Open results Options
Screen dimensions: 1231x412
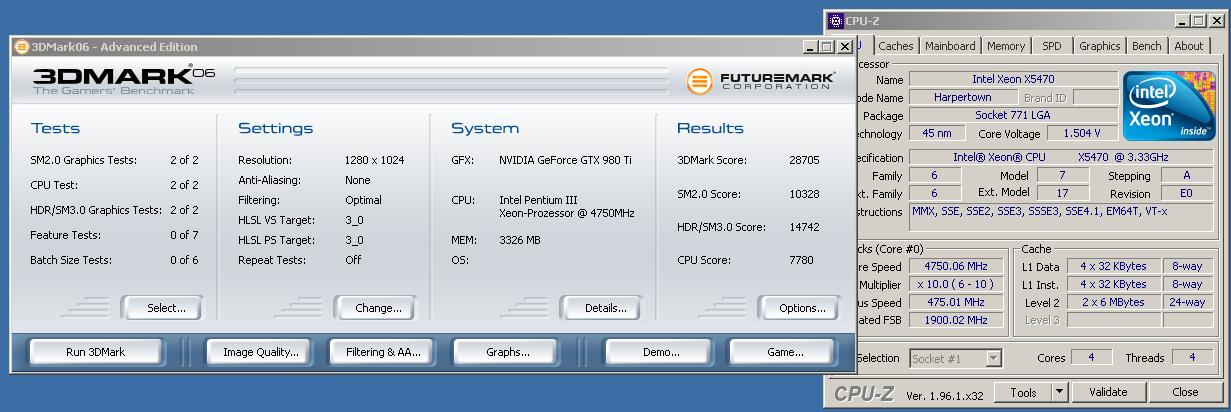798,308
